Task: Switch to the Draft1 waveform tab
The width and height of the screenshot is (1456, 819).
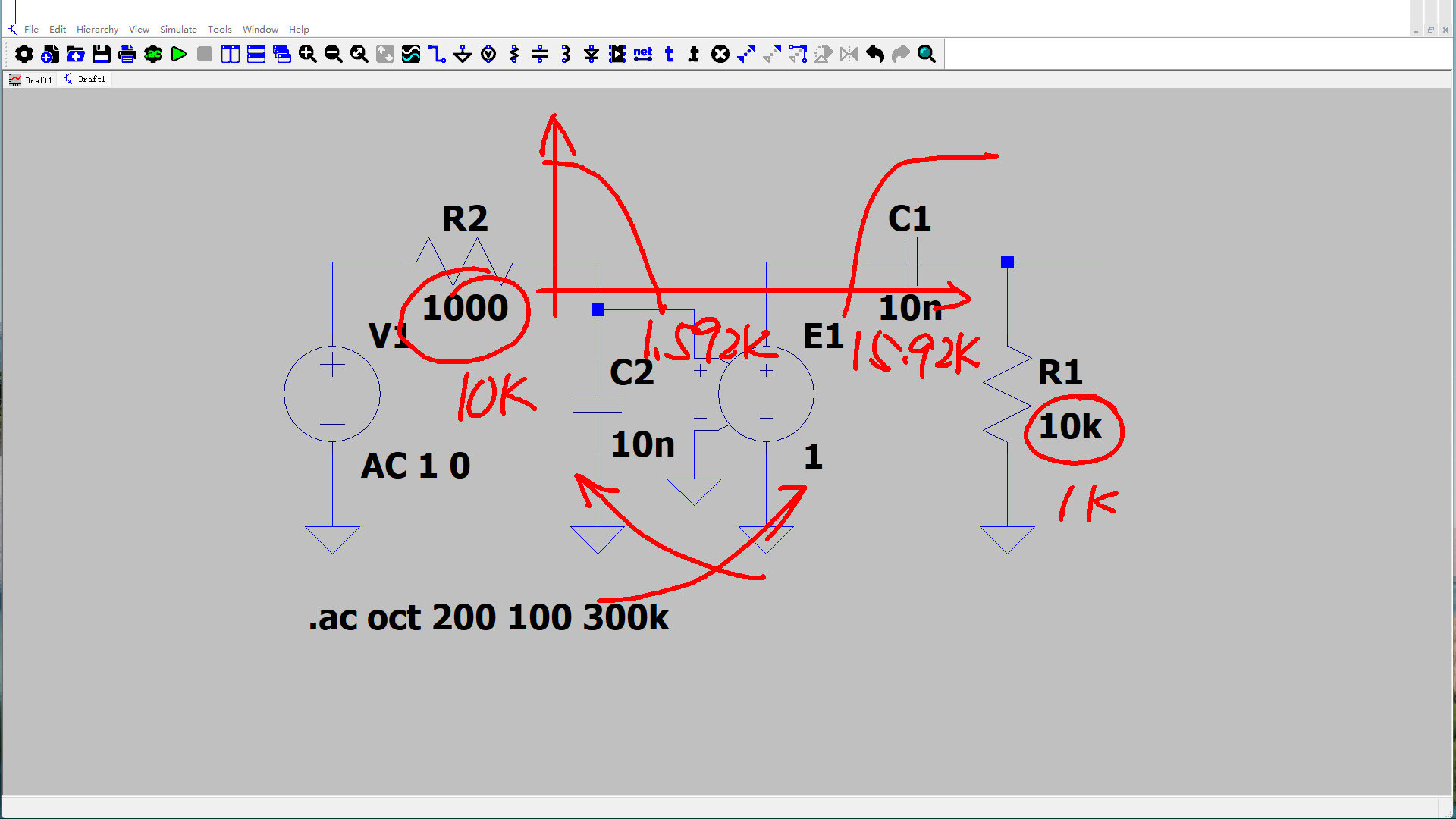Action: (x=30, y=80)
